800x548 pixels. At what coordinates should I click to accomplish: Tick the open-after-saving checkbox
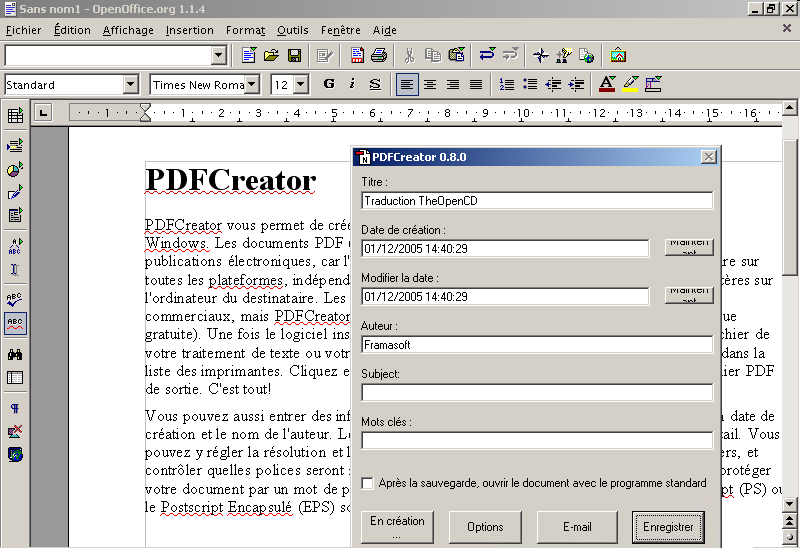coord(367,483)
